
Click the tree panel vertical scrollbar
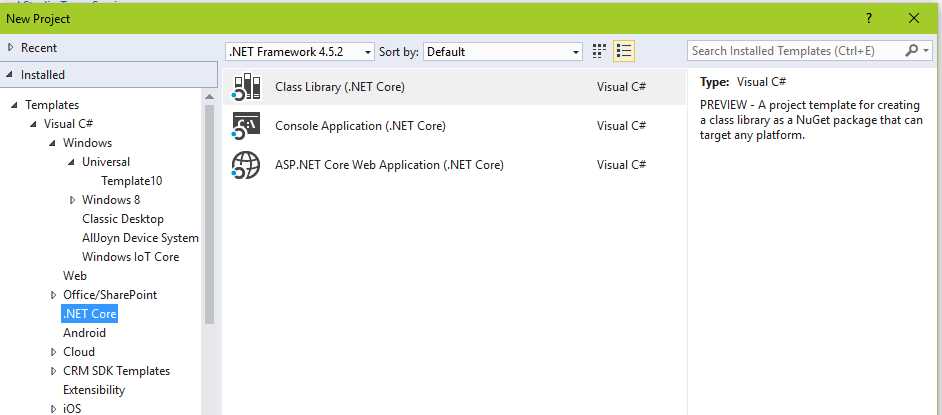point(209,214)
